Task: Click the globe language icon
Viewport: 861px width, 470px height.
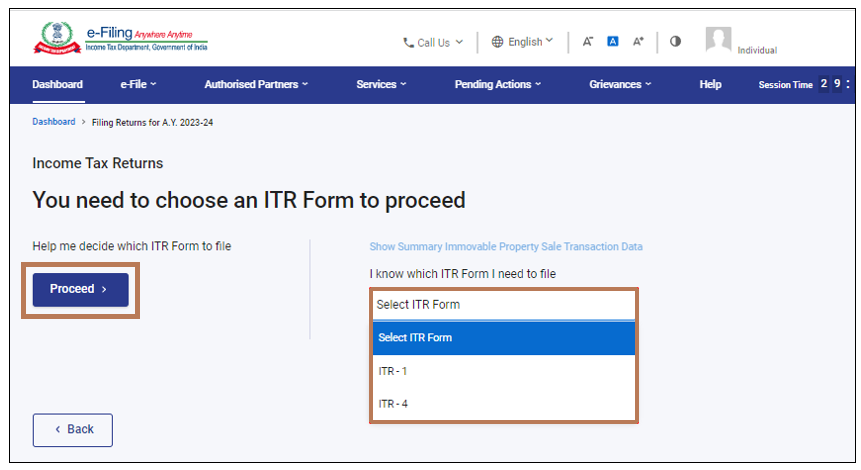Action: [497, 42]
